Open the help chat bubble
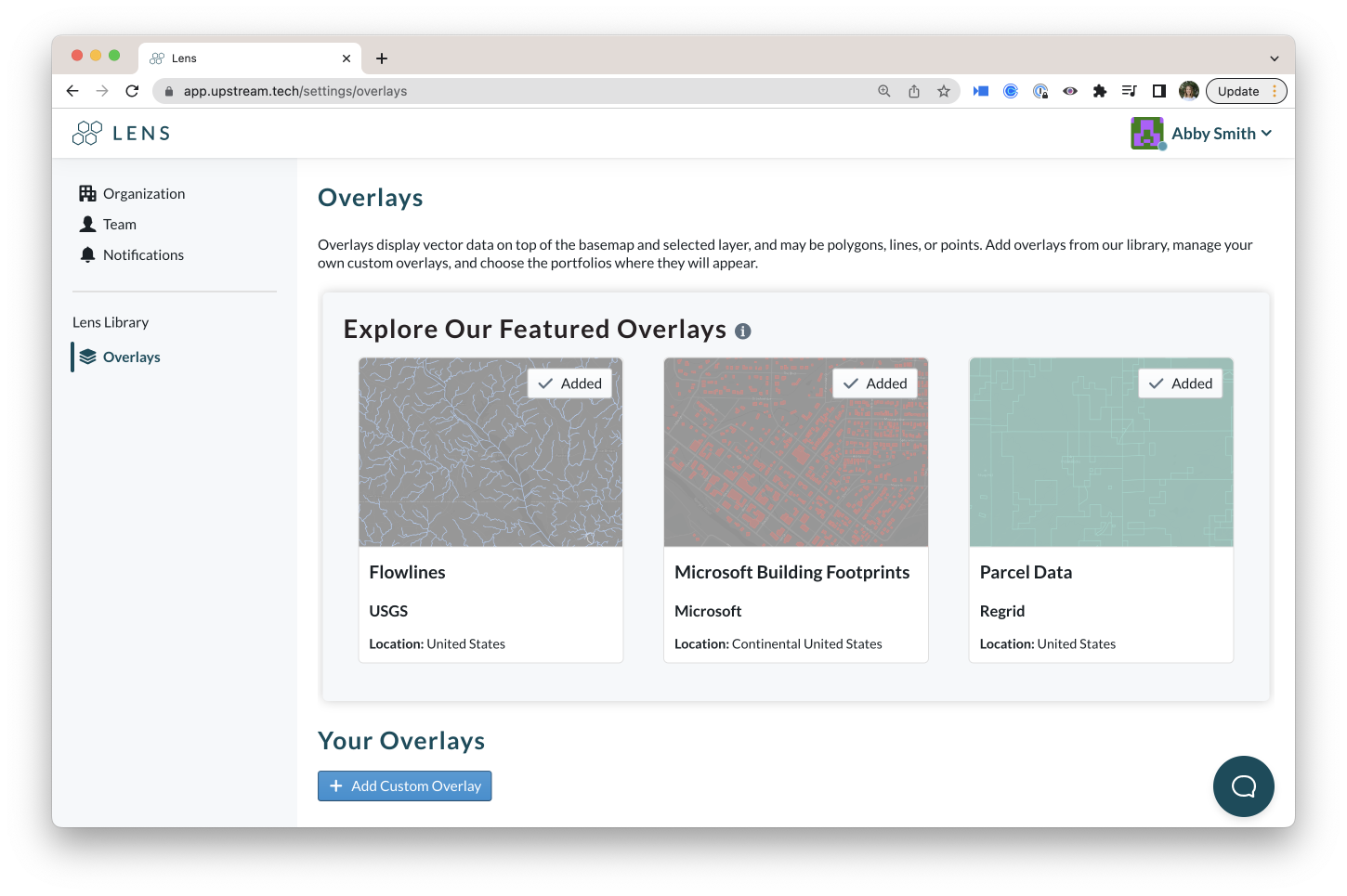Screen dimensions: 1347x896 coord(1243,786)
